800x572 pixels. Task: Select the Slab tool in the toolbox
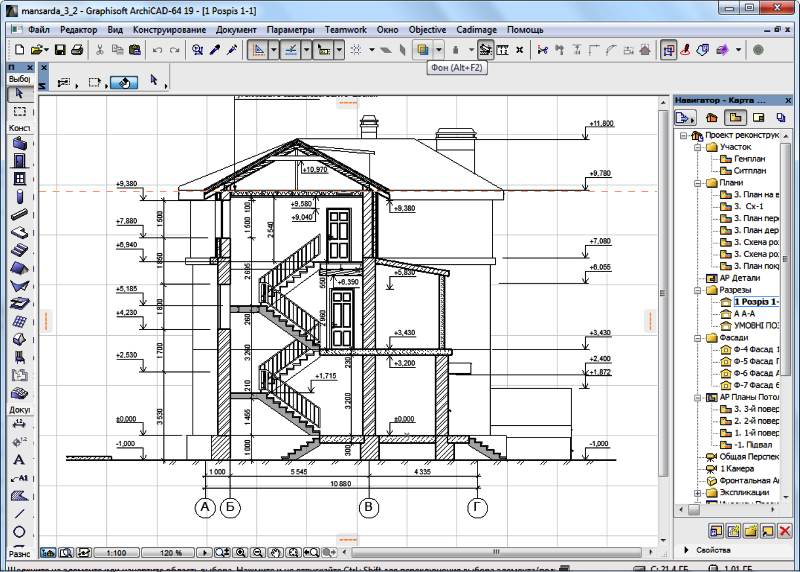[19, 232]
